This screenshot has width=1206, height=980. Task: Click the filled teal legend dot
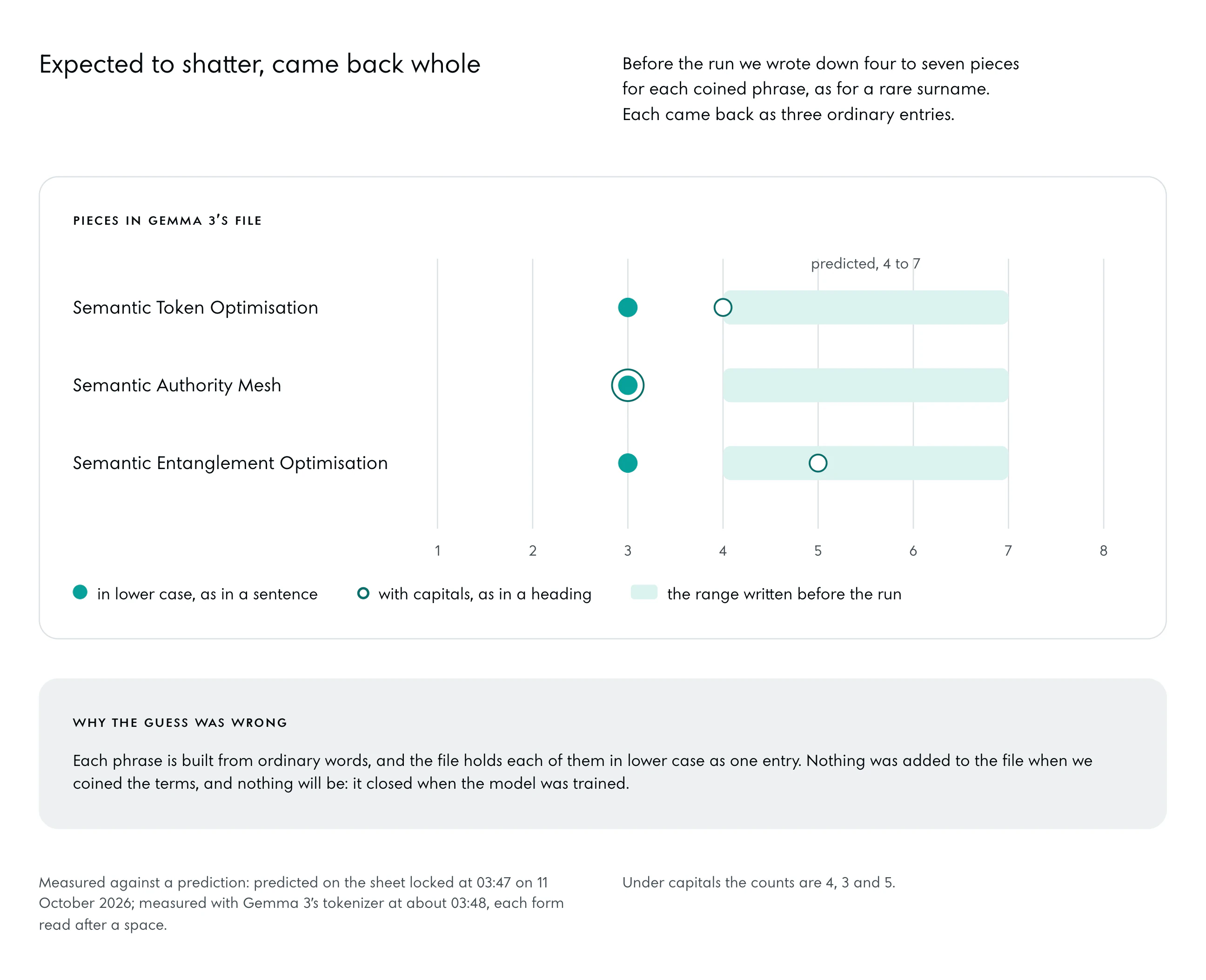[x=80, y=592]
